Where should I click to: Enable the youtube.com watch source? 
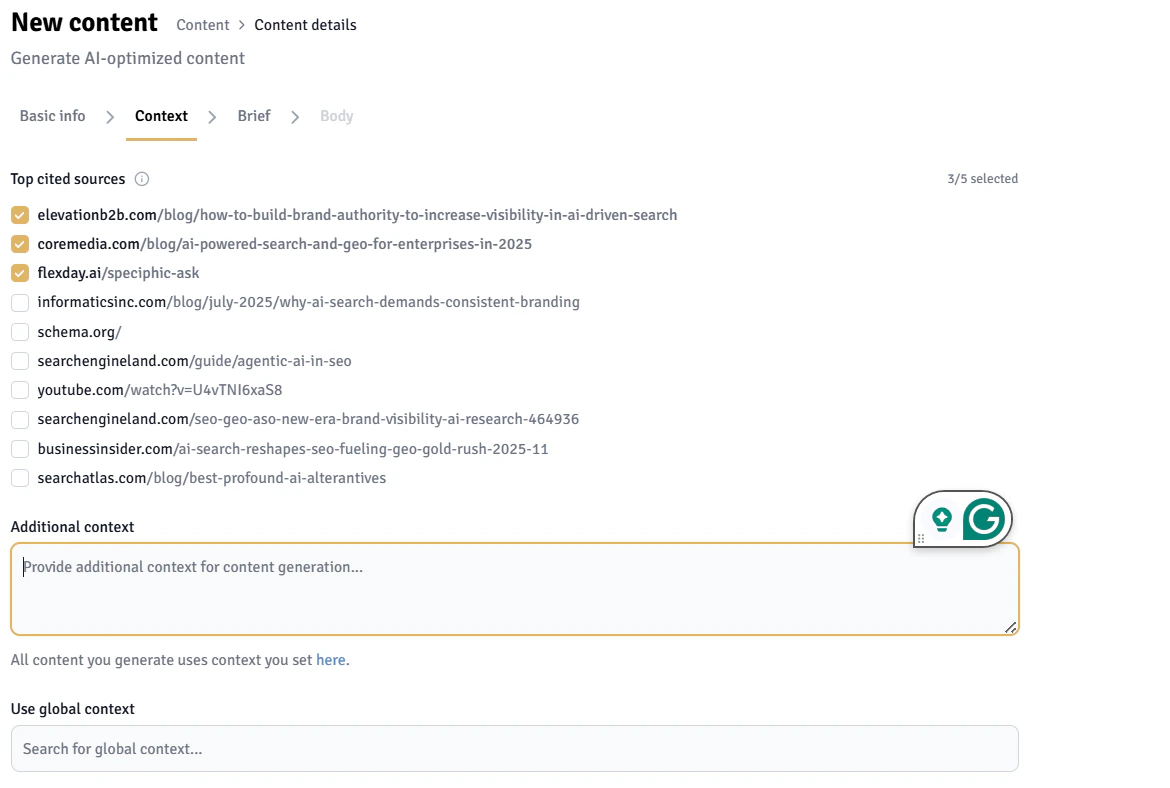[20, 390]
